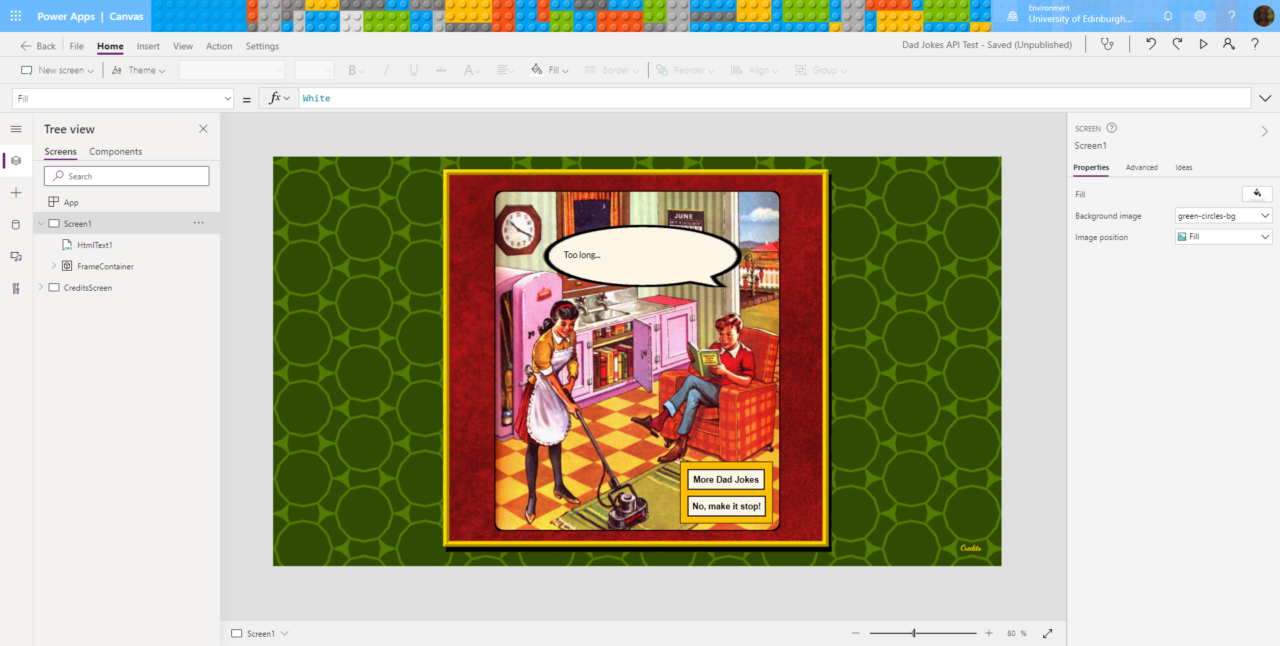
Task: Click the Fill color swatch in Properties
Action: (1256, 194)
